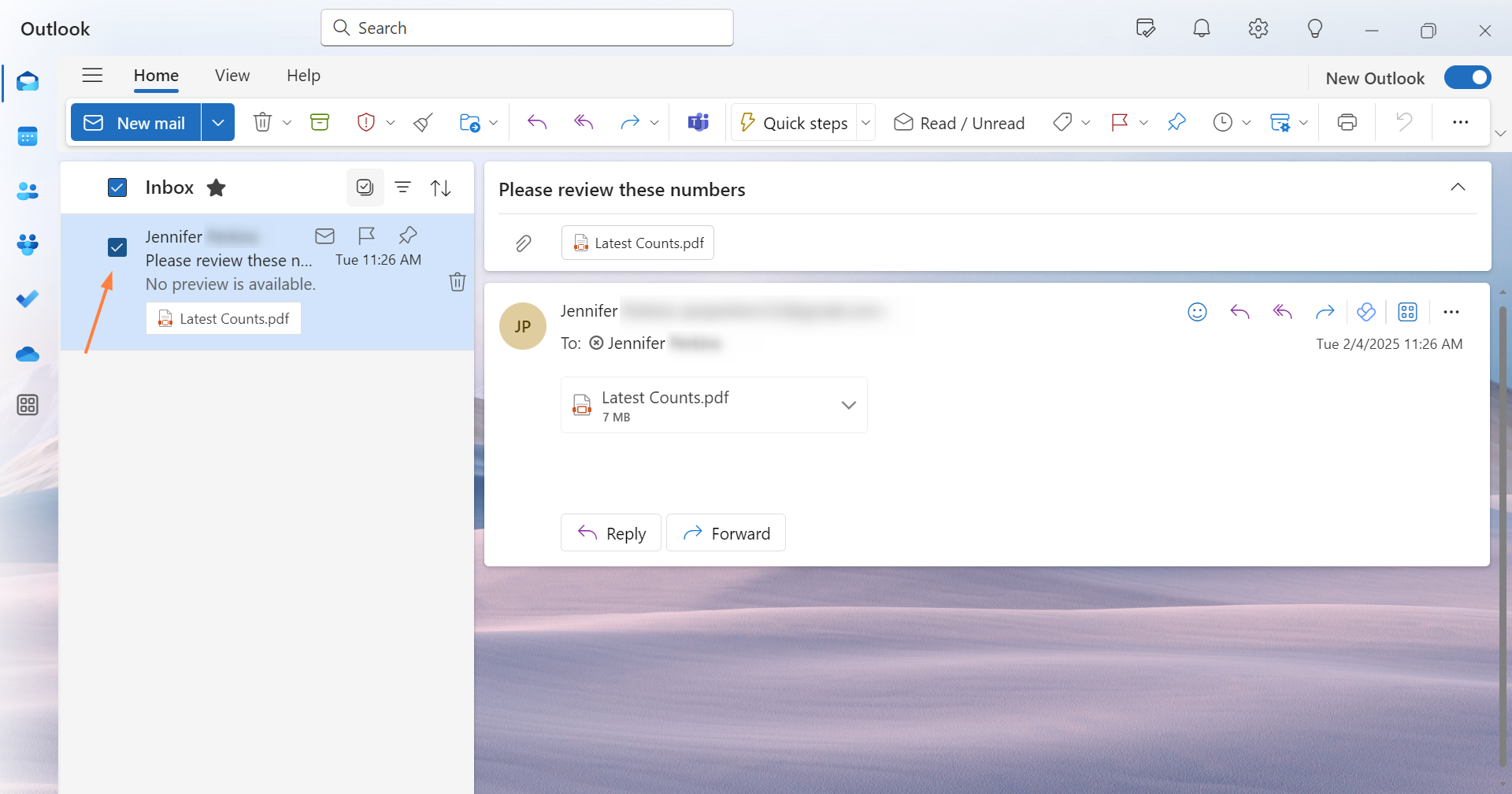The image size is (1512, 794).
Task: Add an emoji reaction to the message
Action: tap(1197, 312)
